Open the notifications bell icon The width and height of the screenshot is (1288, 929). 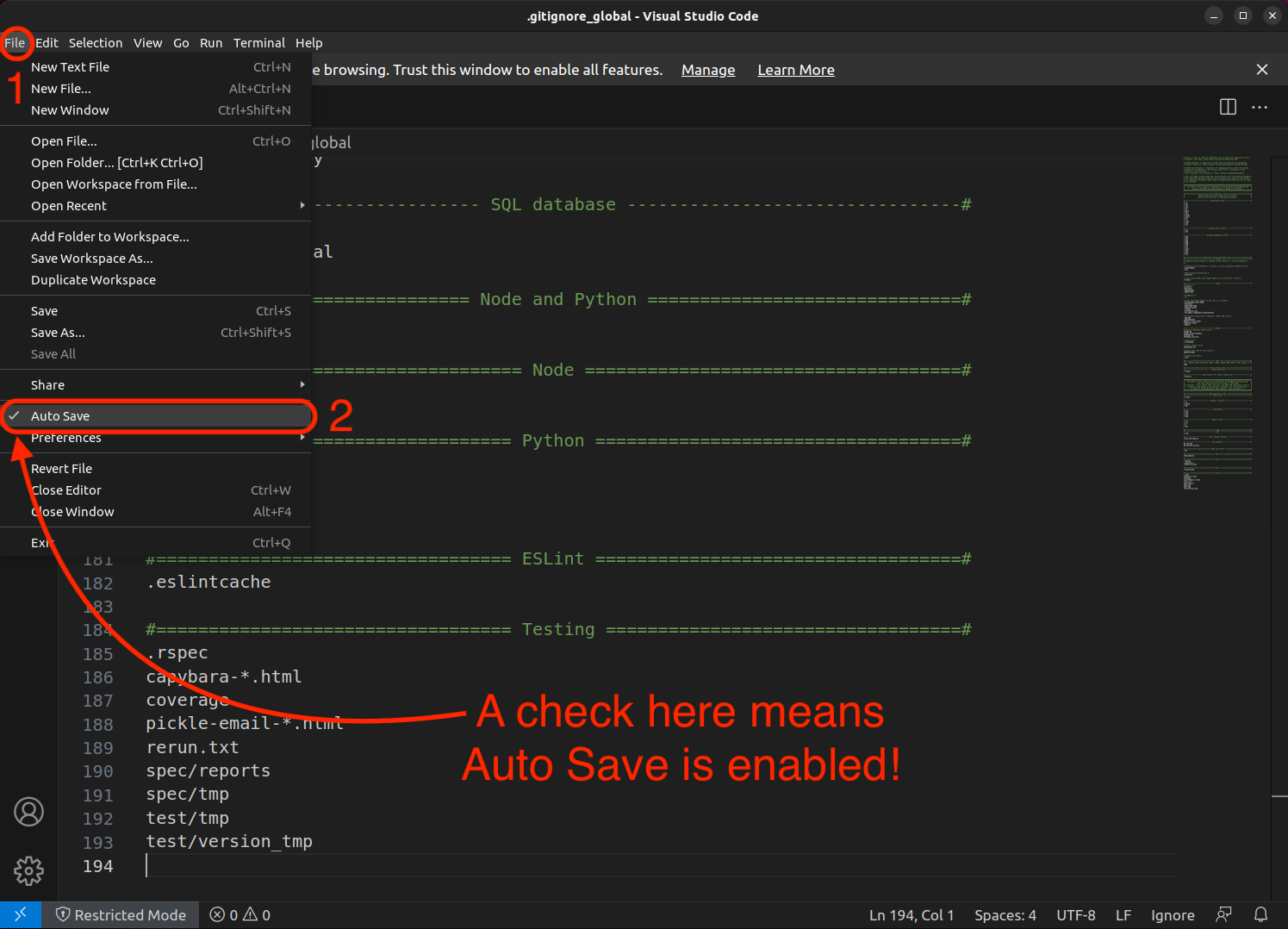pyautogui.click(x=1260, y=914)
